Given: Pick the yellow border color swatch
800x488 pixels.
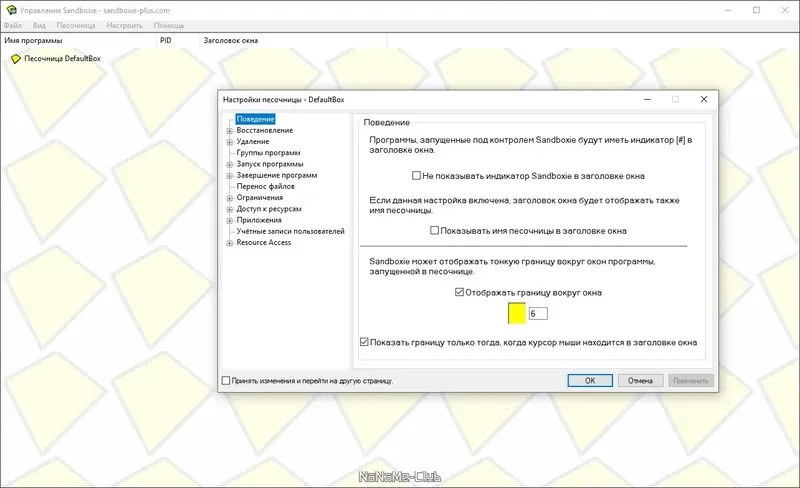Looking at the screenshot, I should (x=516, y=313).
